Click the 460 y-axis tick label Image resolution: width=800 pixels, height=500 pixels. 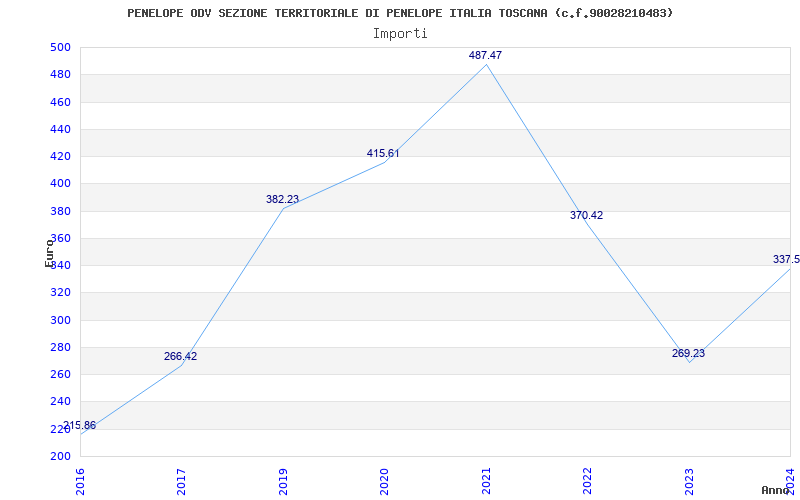coord(60,102)
